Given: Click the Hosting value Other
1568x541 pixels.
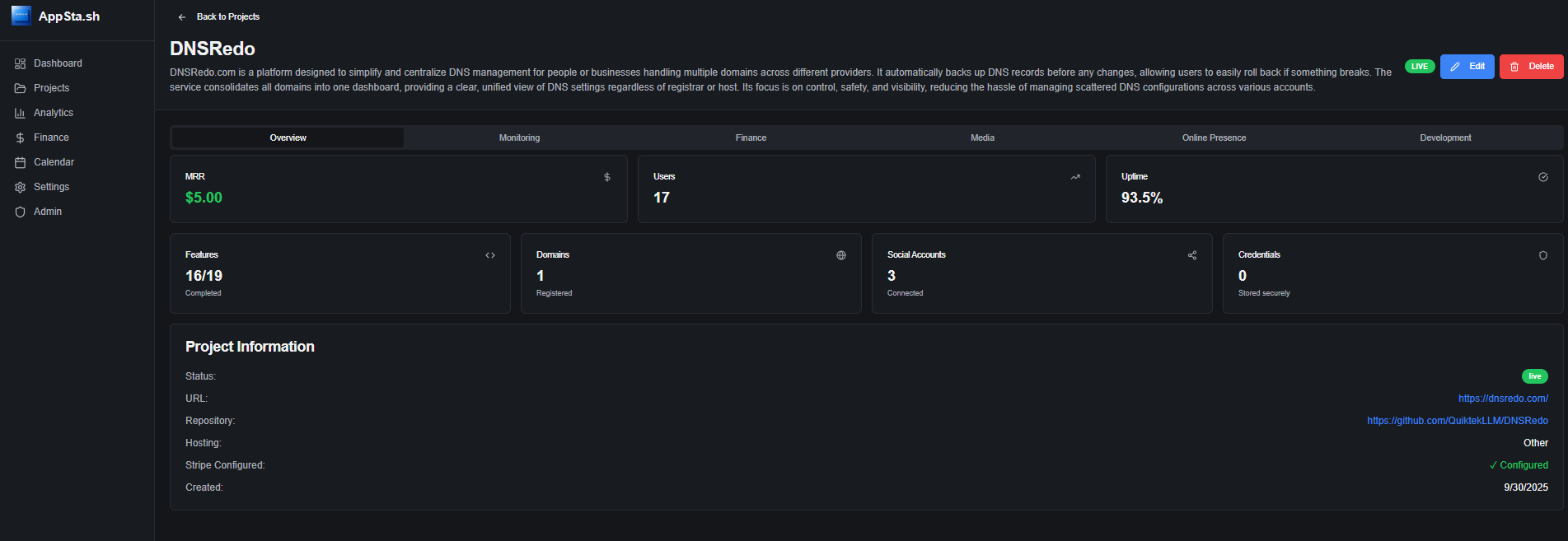Looking at the screenshot, I should coord(1536,443).
